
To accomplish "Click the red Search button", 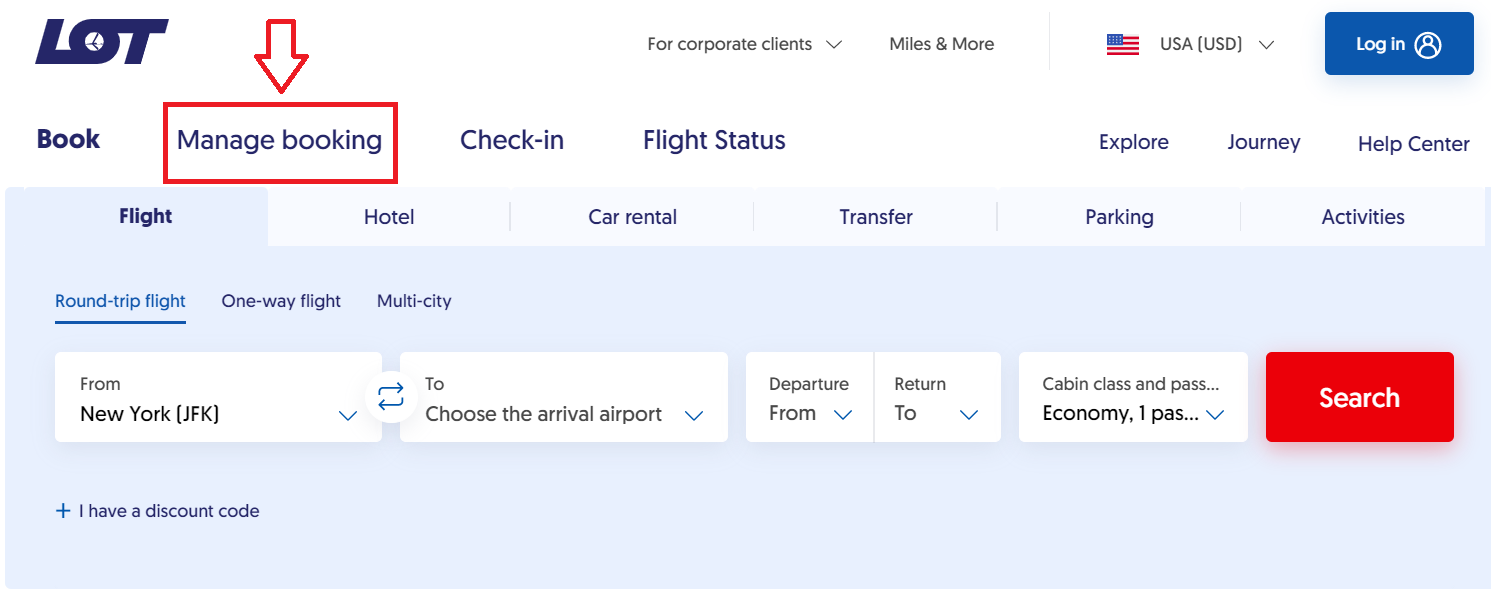I will point(1359,397).
